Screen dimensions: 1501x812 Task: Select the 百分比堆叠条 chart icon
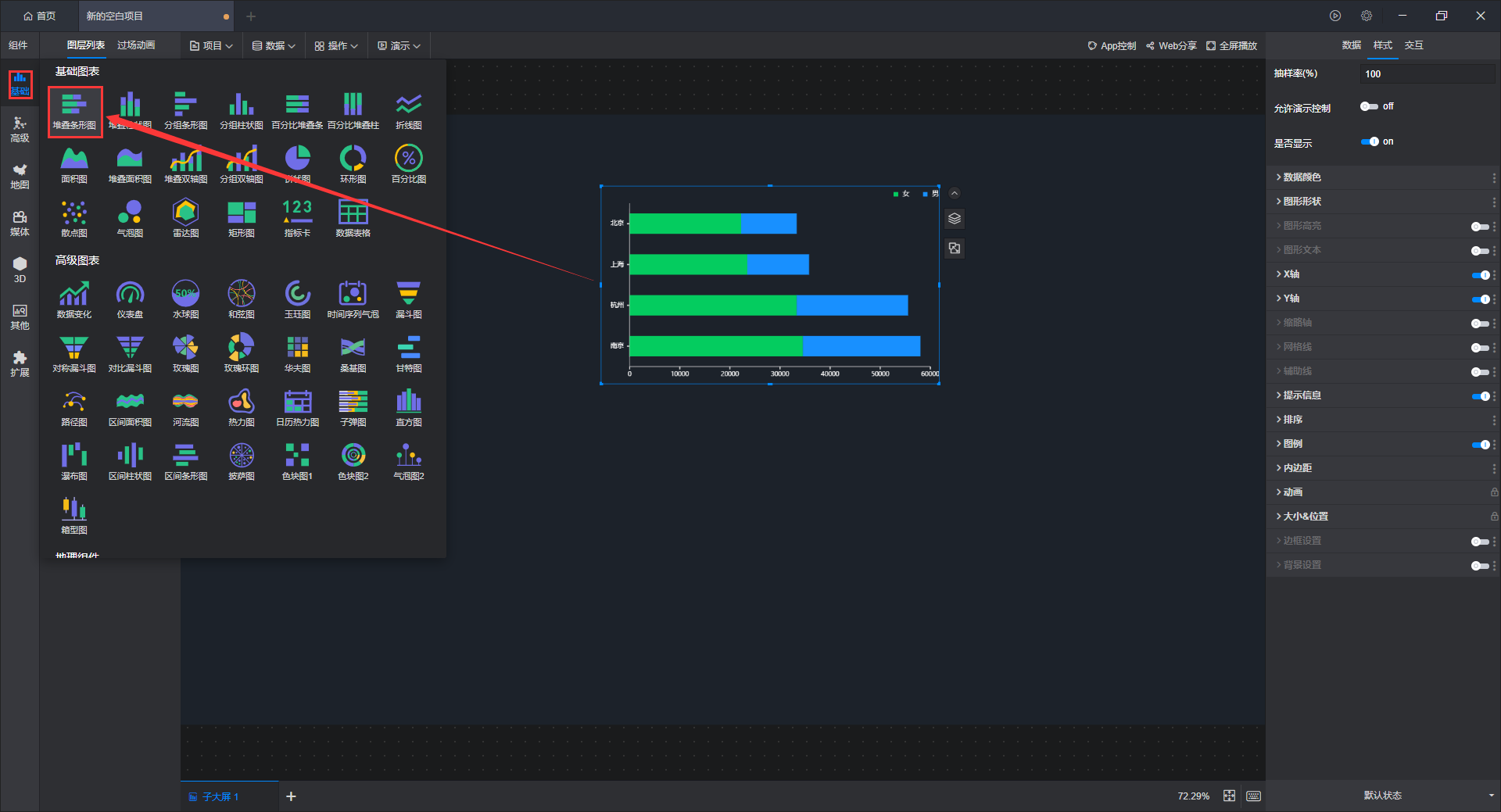(297, 111)
